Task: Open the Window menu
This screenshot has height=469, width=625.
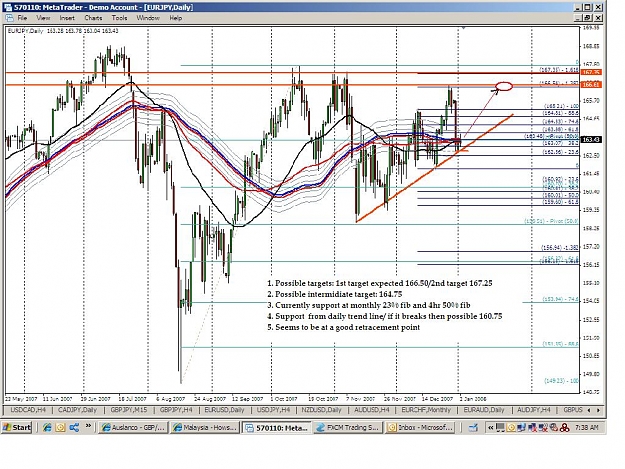Action: tap(148, 18)
